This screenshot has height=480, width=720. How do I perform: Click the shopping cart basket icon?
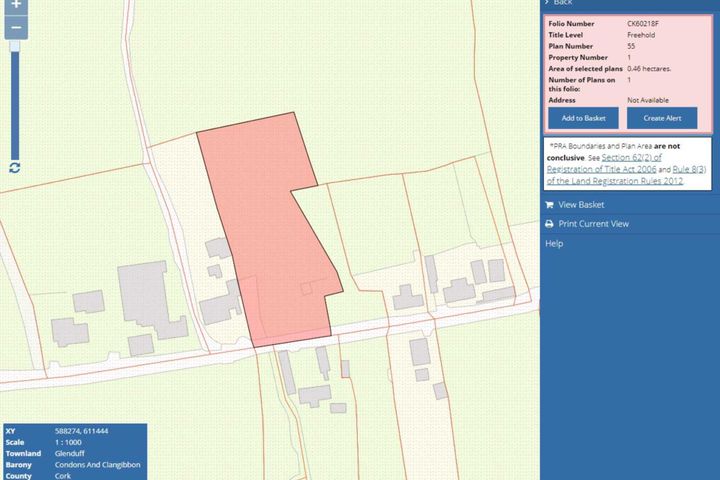point(549,205)
